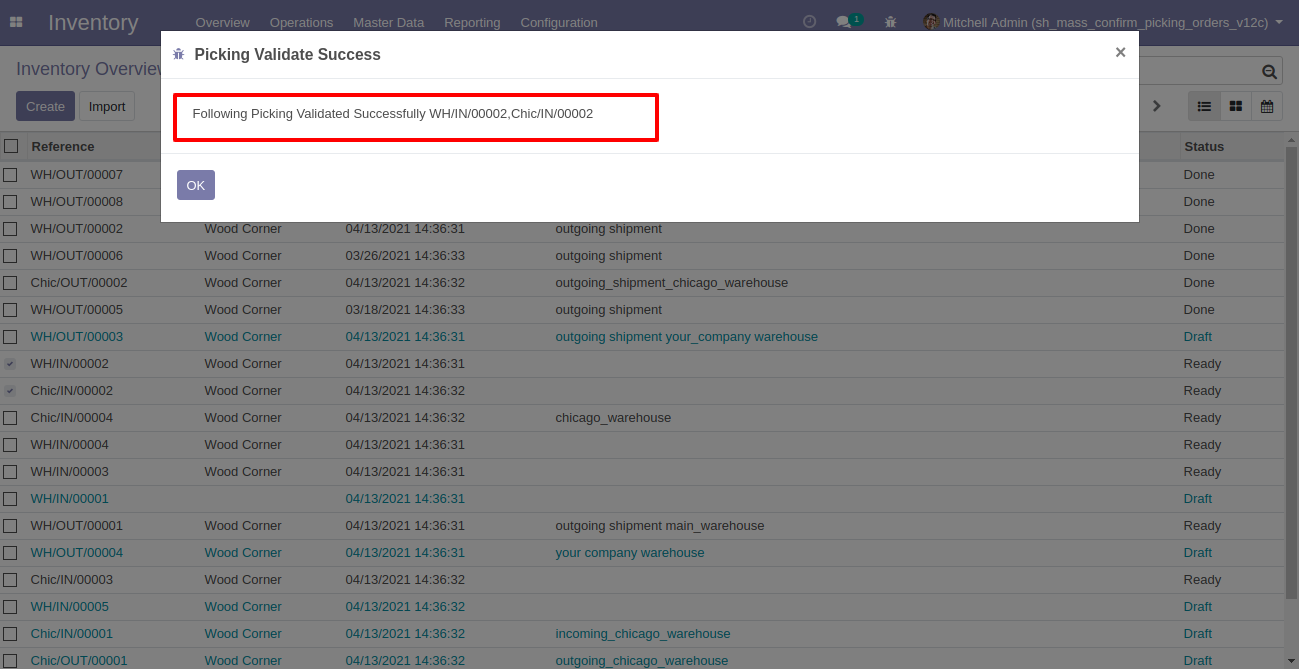Click reference Chic/IN/00003
This screenshot has height=669, width=1299.
[72, 579]
